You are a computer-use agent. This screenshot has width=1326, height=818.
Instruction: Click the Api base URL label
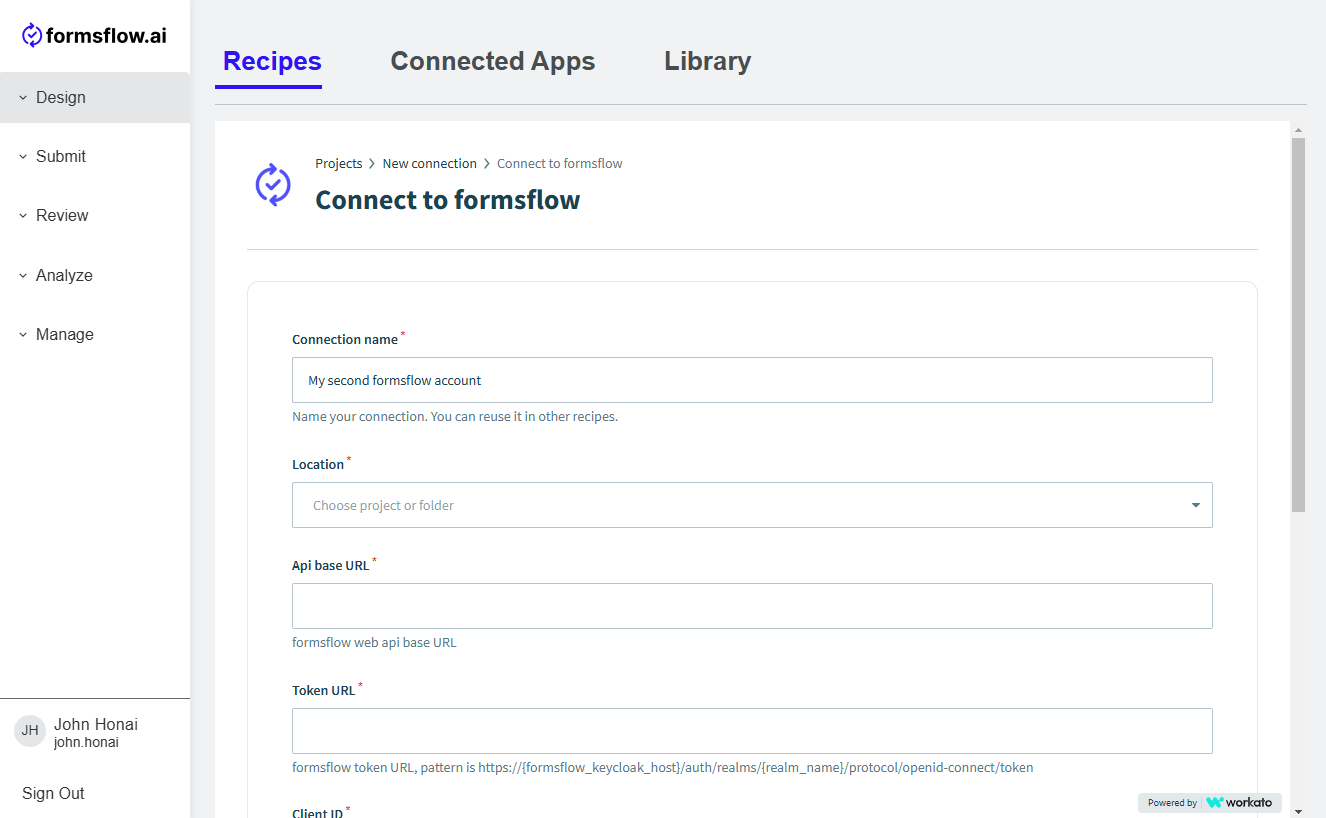[x=331, y=565]
